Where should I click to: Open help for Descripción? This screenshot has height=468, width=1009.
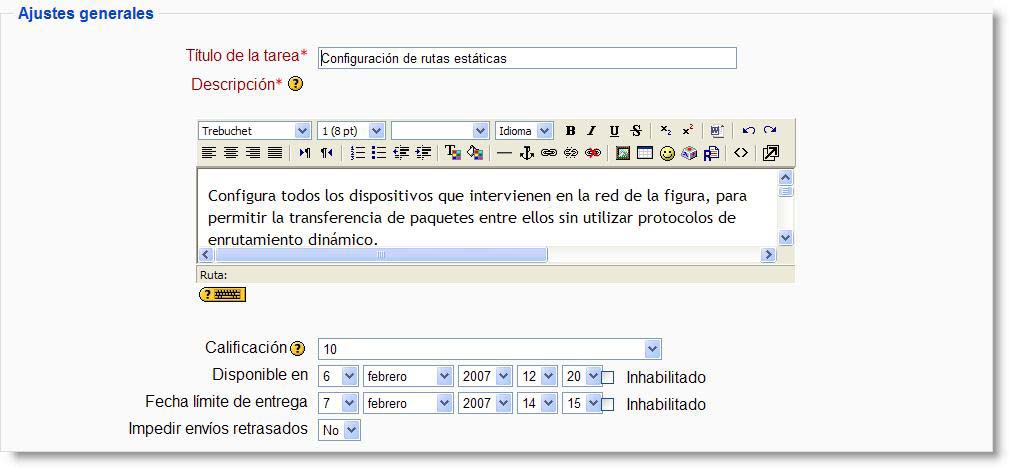(x=295, y=84)
